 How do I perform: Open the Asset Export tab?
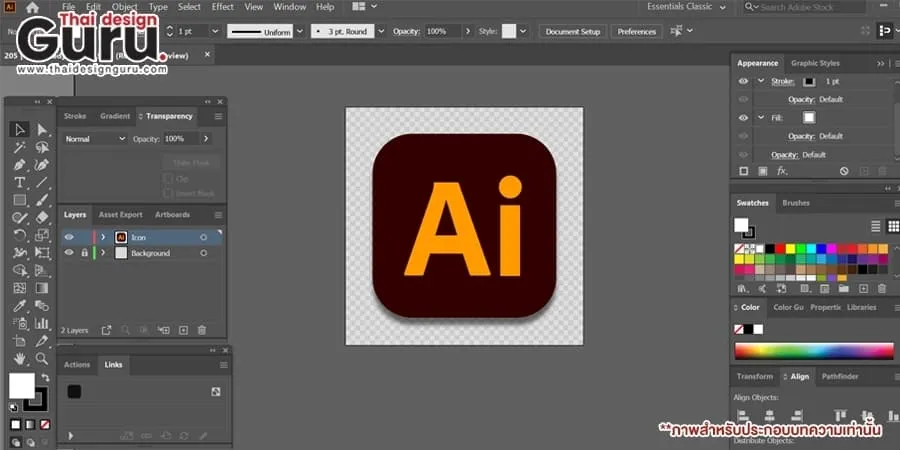[121, 215]
